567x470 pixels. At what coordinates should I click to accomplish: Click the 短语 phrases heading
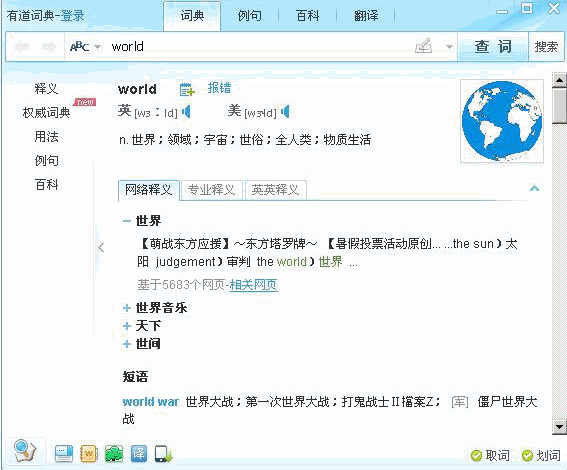[135, 377]
